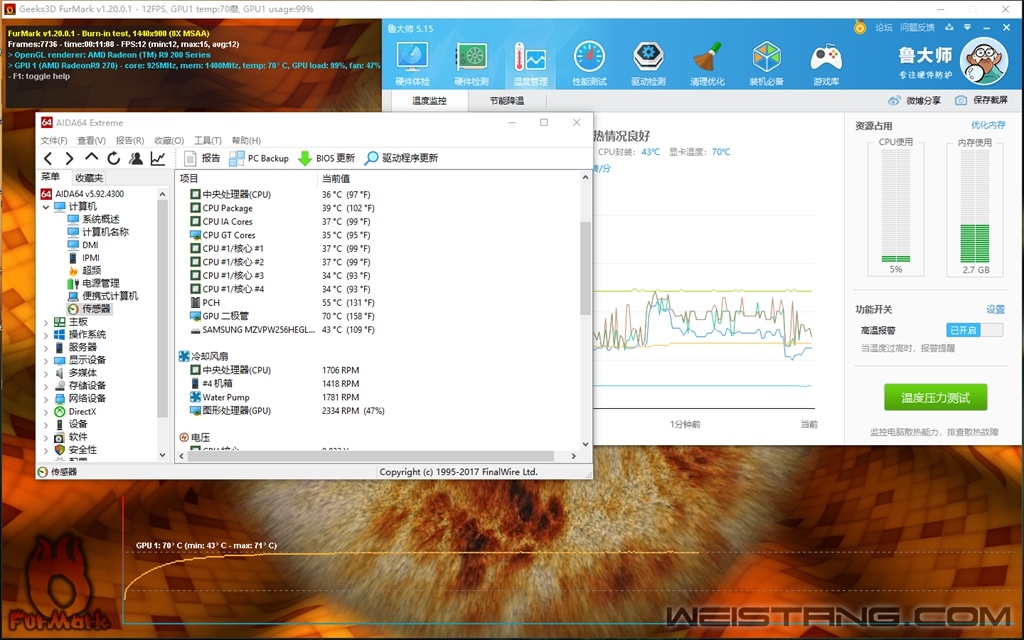Refresh the AIDA64 sensor view
This screenshot has width=1024, height=640.
pos(114,158)
